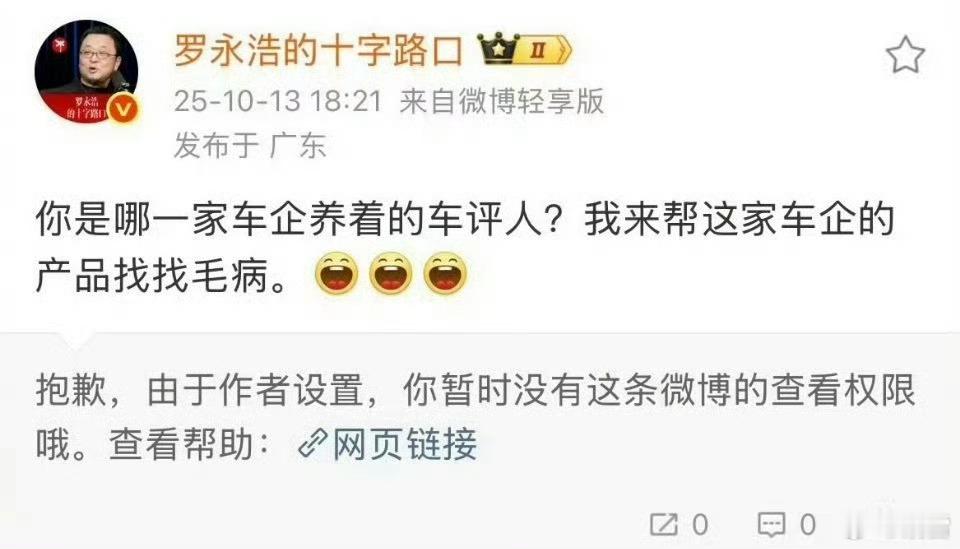Click the comment count 0
This screenshot has width=960, height=549.
(x=808, y=525)
